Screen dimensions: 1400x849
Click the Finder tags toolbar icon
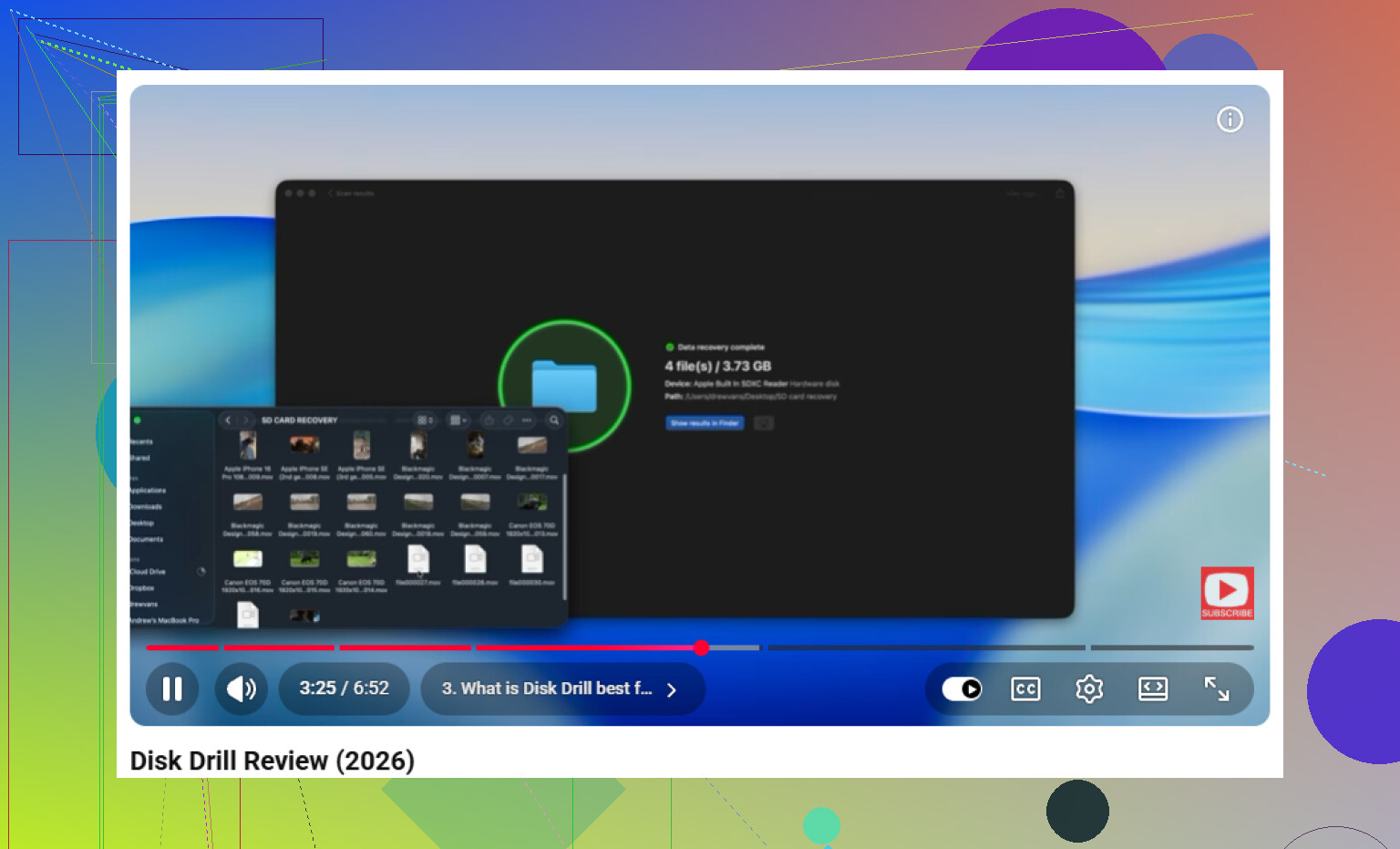tap(508, 420)
